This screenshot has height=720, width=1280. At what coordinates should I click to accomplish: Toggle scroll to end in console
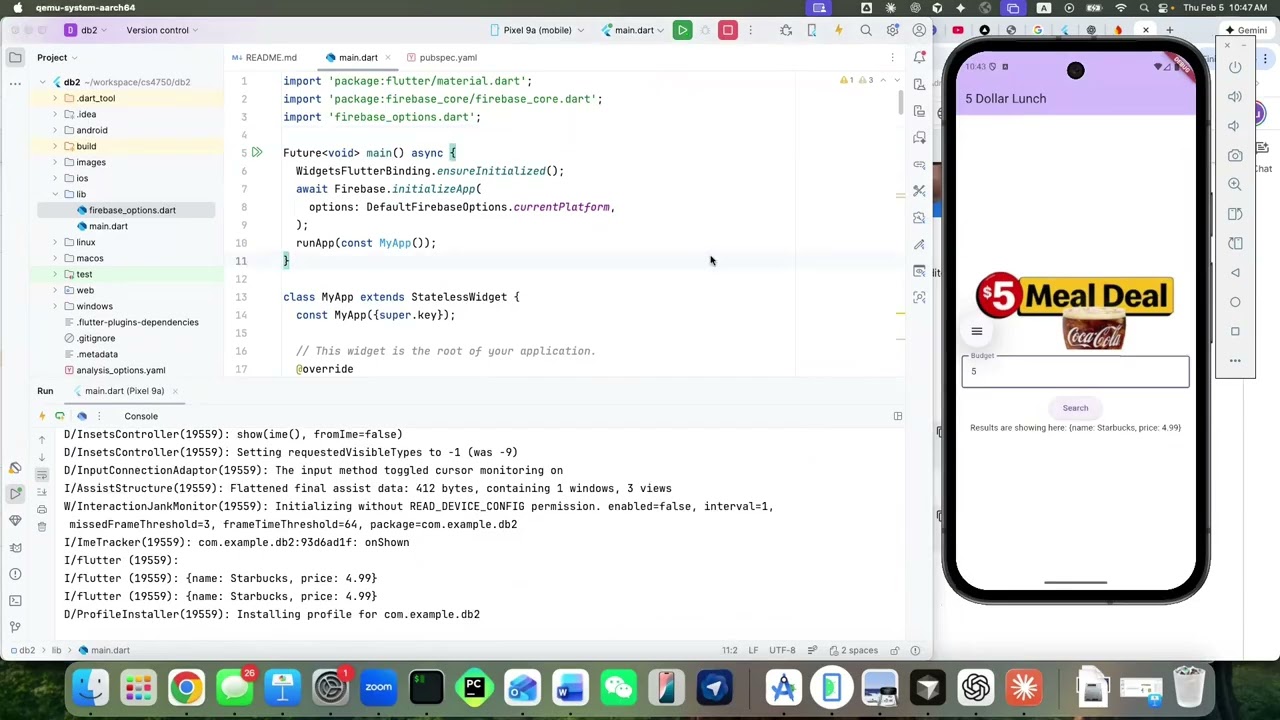click(42, 492)
